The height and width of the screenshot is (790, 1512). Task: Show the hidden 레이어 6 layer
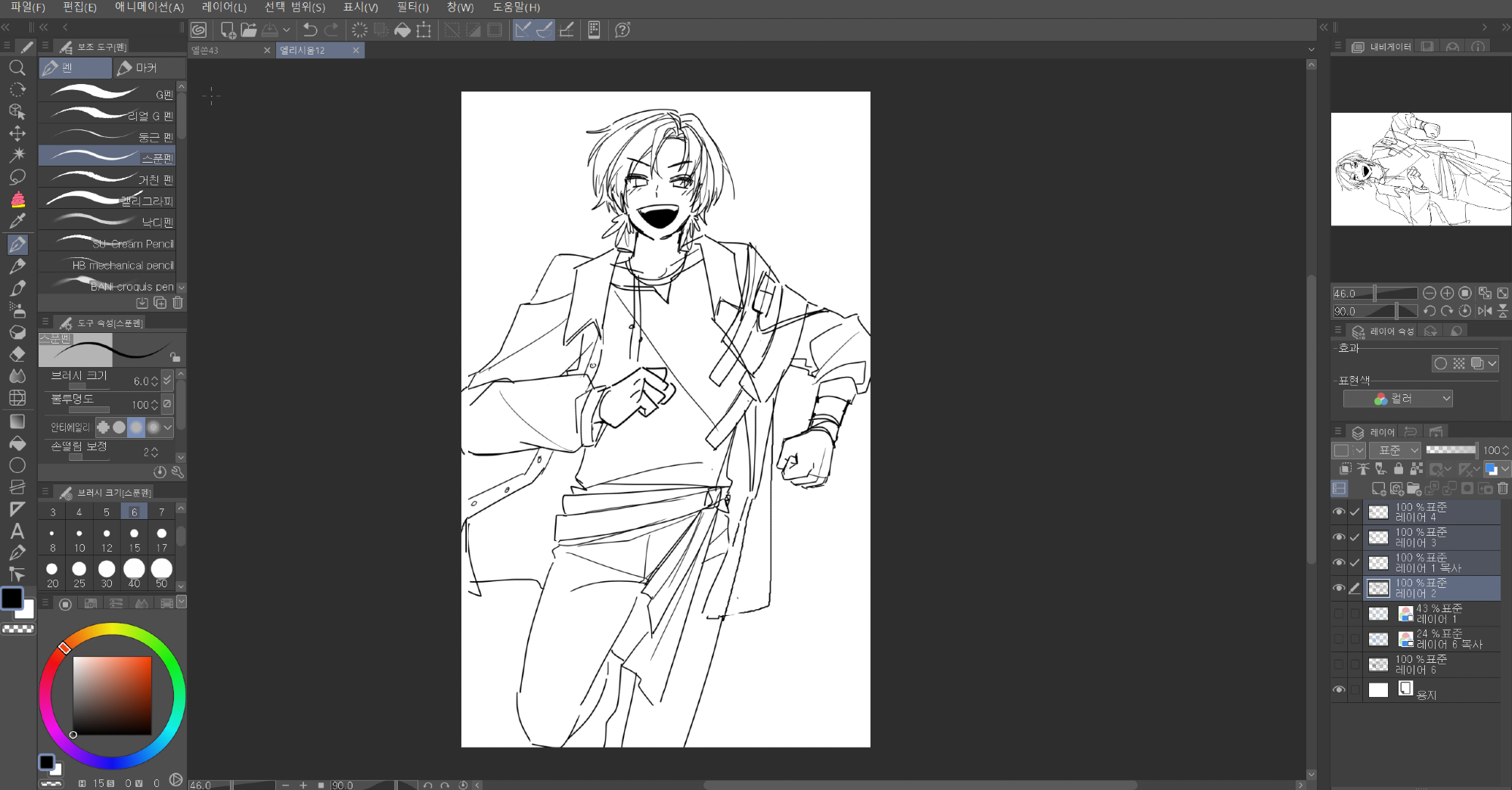pyautogui.click(x=1339, y=664)
